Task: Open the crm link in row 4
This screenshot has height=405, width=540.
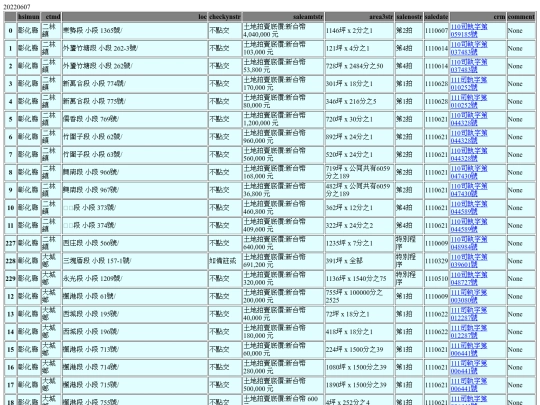Action: [x=469, y=102]
